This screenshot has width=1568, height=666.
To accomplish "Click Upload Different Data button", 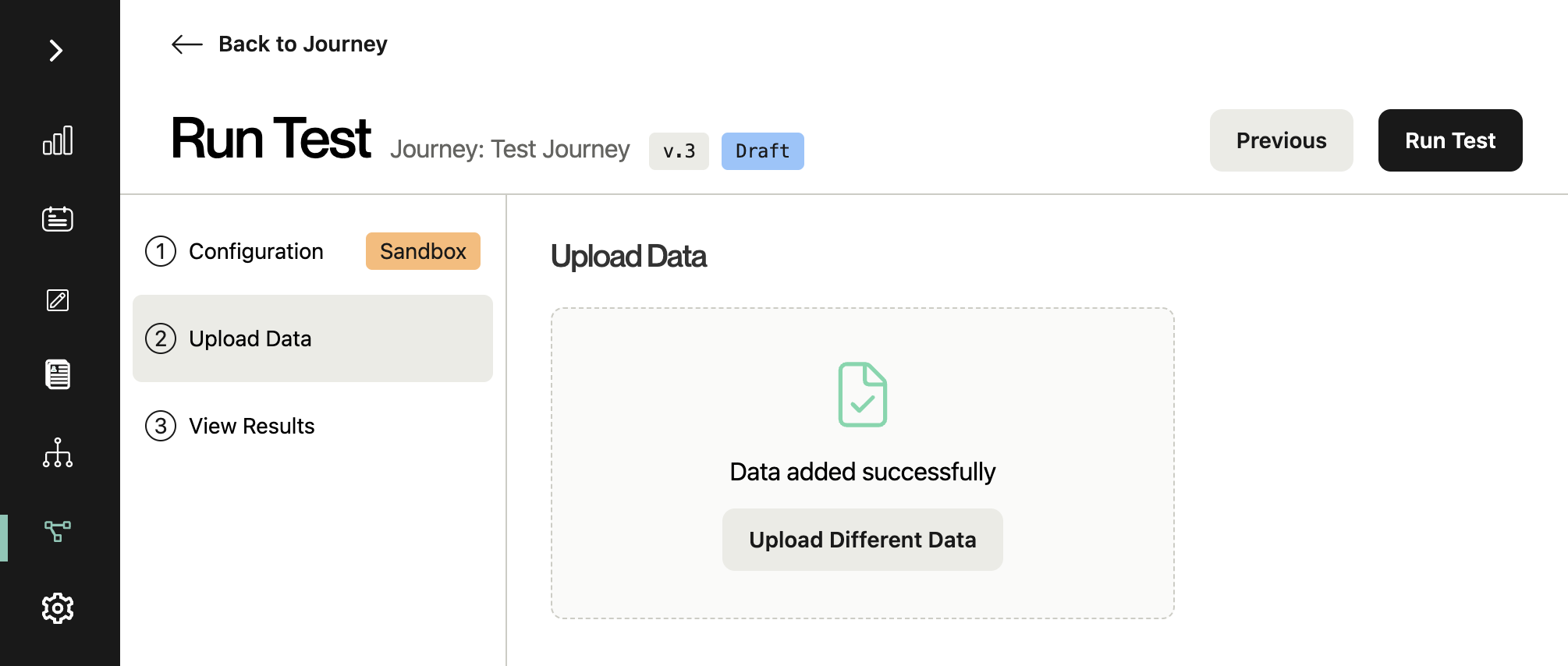I will 863,540.
